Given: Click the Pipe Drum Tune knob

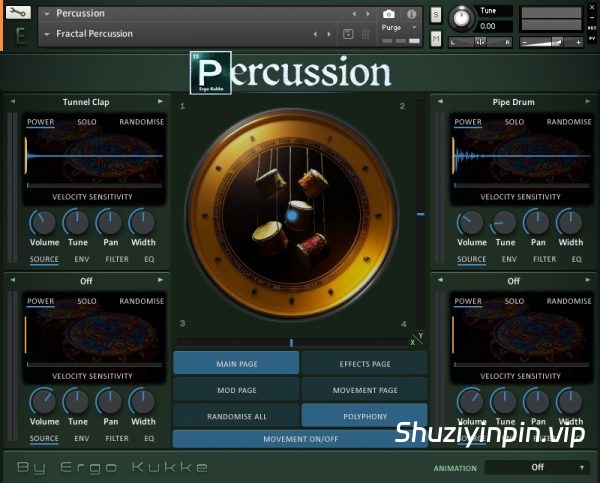Looking at the screenshot, I should tap(504, 222).
